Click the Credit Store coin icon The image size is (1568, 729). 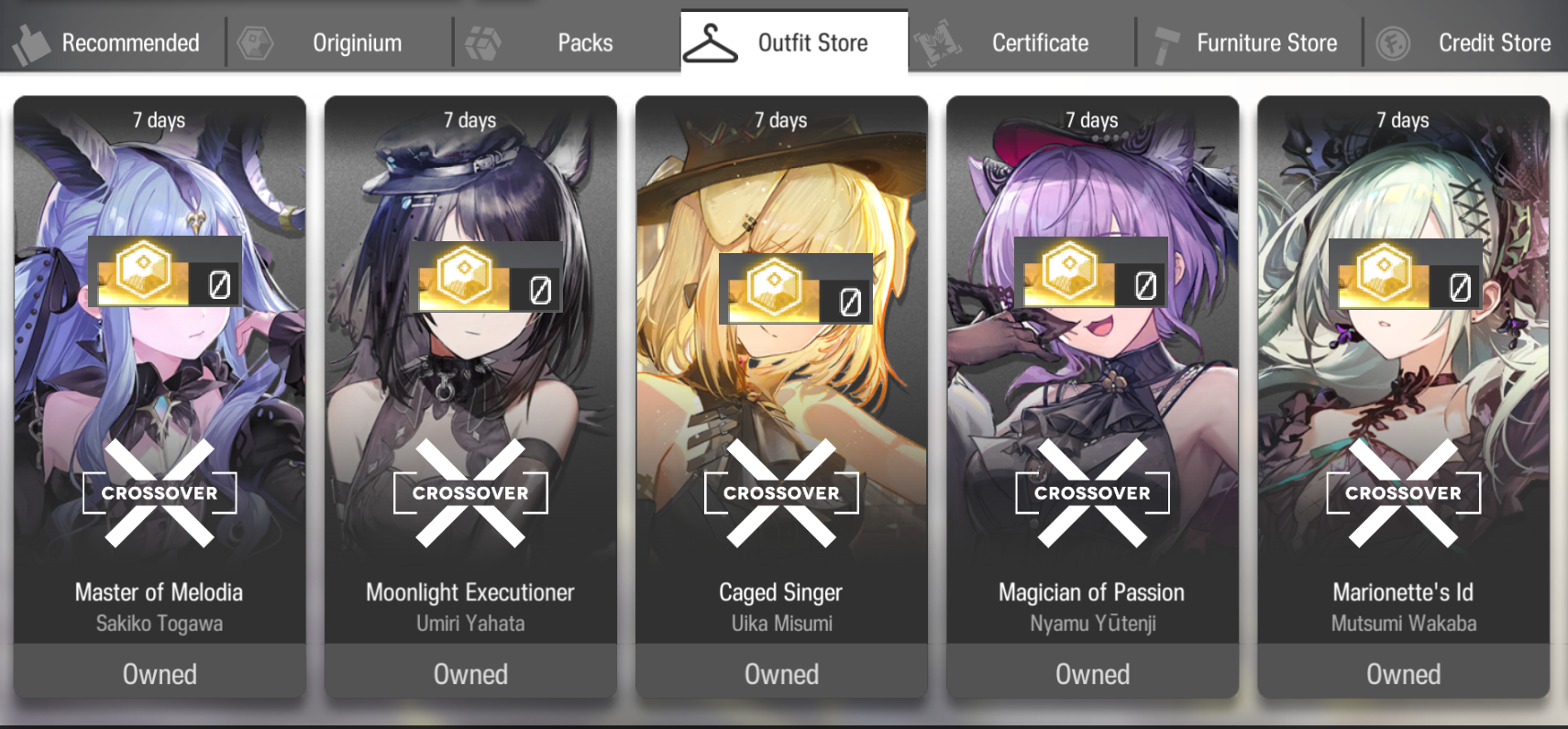1393,43
